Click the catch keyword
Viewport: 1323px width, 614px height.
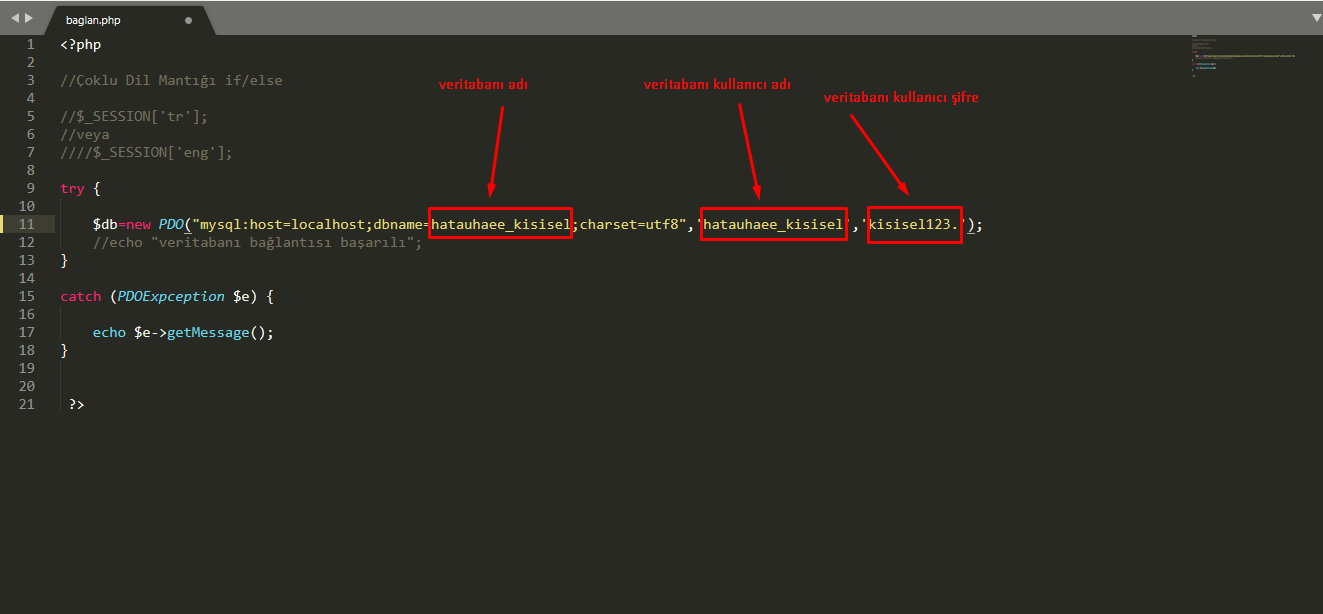click(81, 296)
